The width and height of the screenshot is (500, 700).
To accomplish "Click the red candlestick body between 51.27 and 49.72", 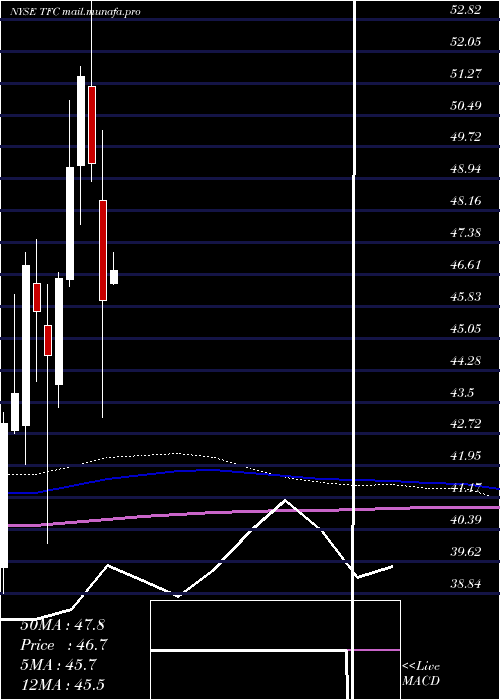I will click(92, 125).
